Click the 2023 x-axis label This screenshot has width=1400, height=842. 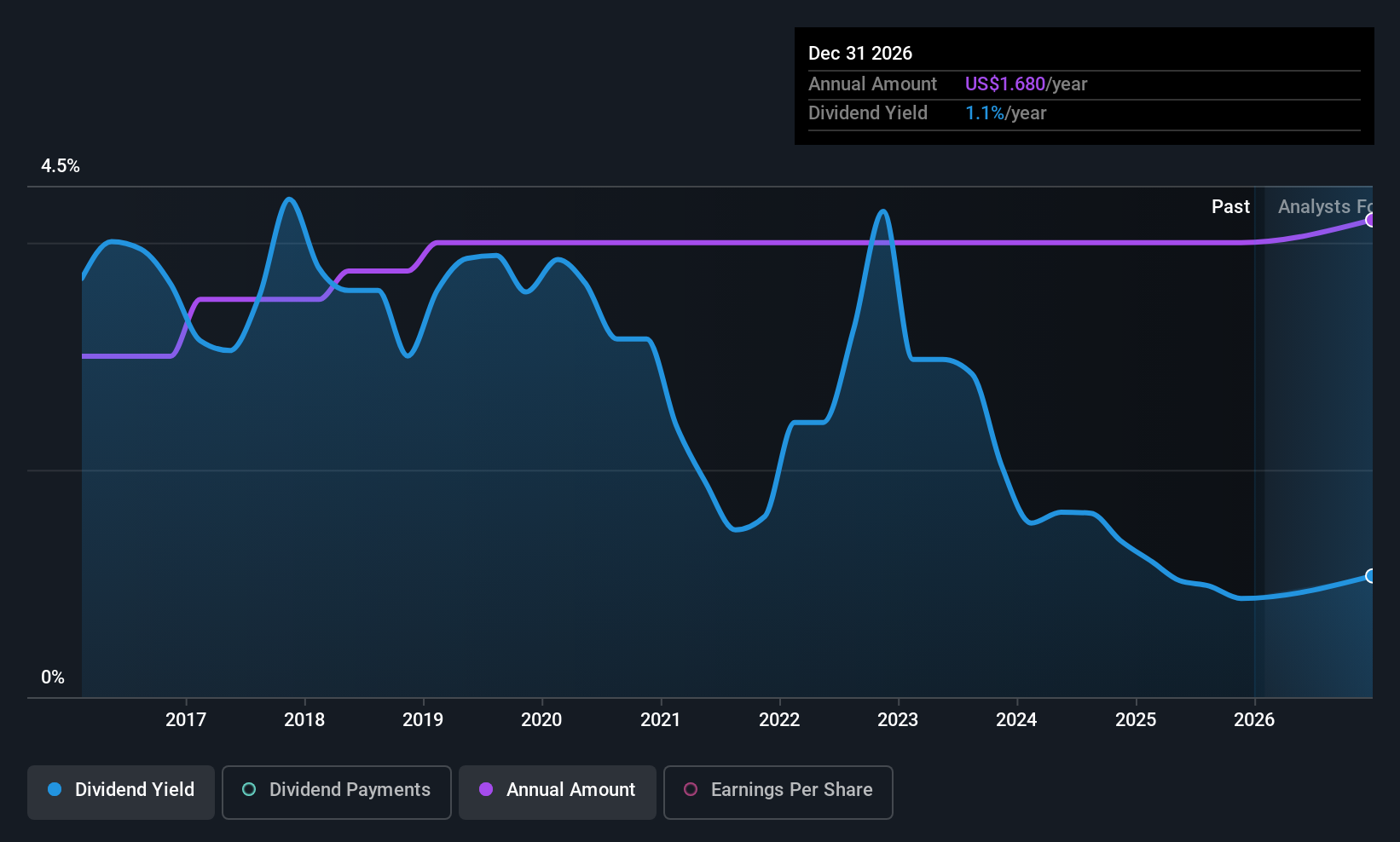coord(898,719)
